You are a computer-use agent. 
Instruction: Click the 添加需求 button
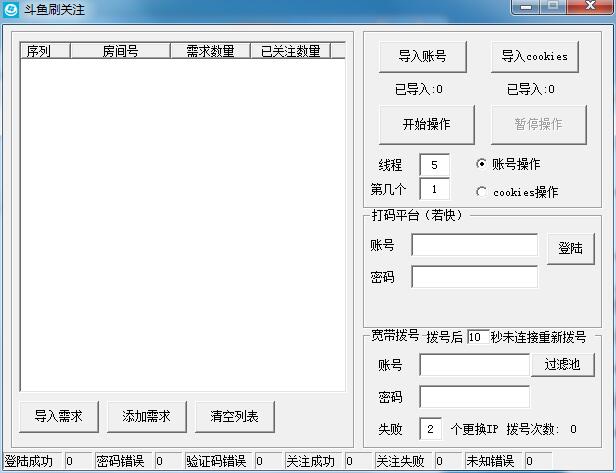click(147, 416)
